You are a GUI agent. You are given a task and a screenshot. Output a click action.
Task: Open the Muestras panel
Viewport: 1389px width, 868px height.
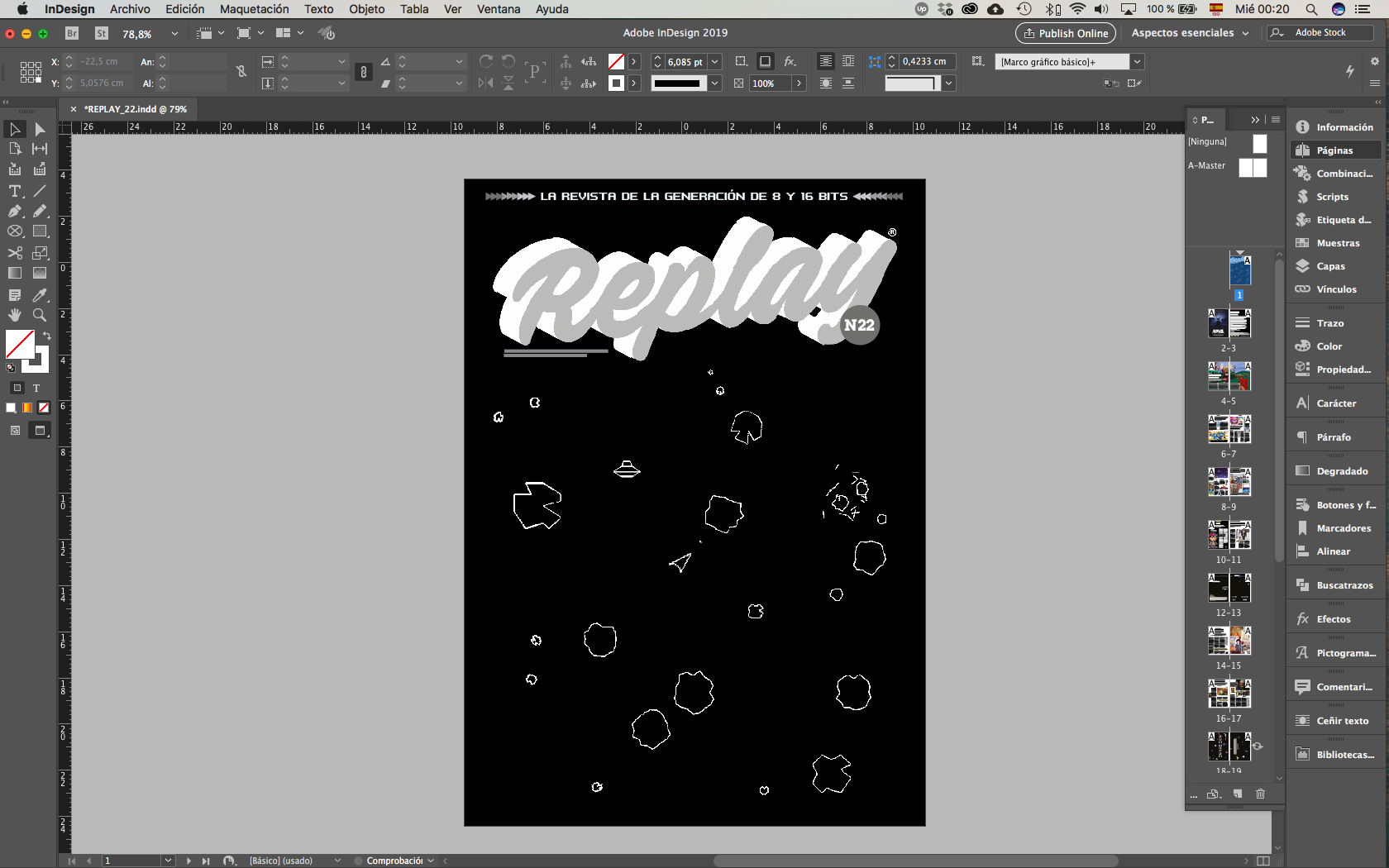tap(1337, 243)
